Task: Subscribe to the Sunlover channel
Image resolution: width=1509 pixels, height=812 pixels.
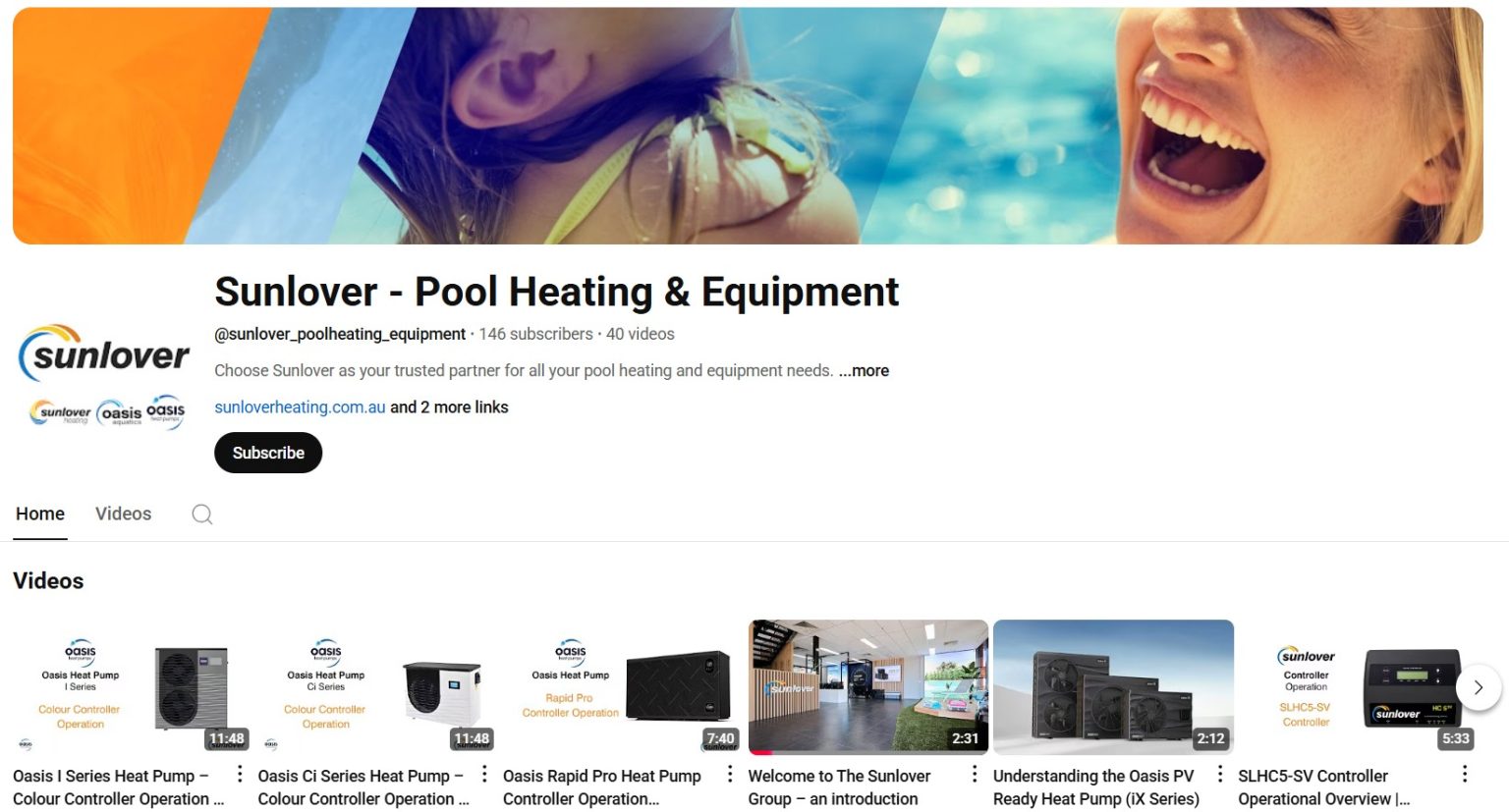Action: (268, 453)
